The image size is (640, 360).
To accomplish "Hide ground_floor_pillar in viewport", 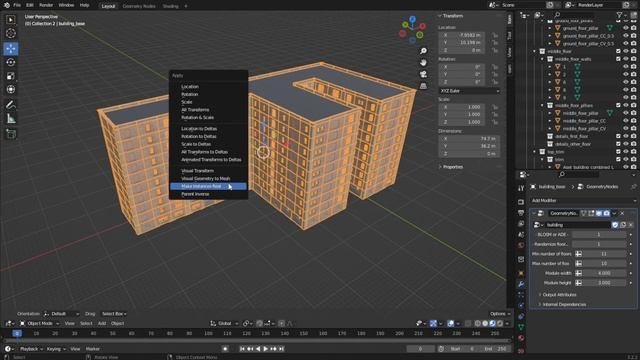I will [625, 28].
